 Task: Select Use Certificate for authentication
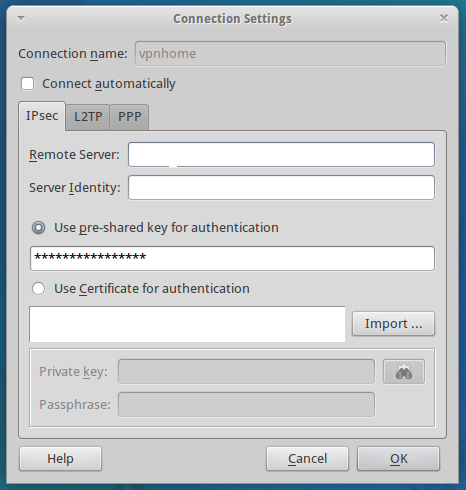point(39,289)
